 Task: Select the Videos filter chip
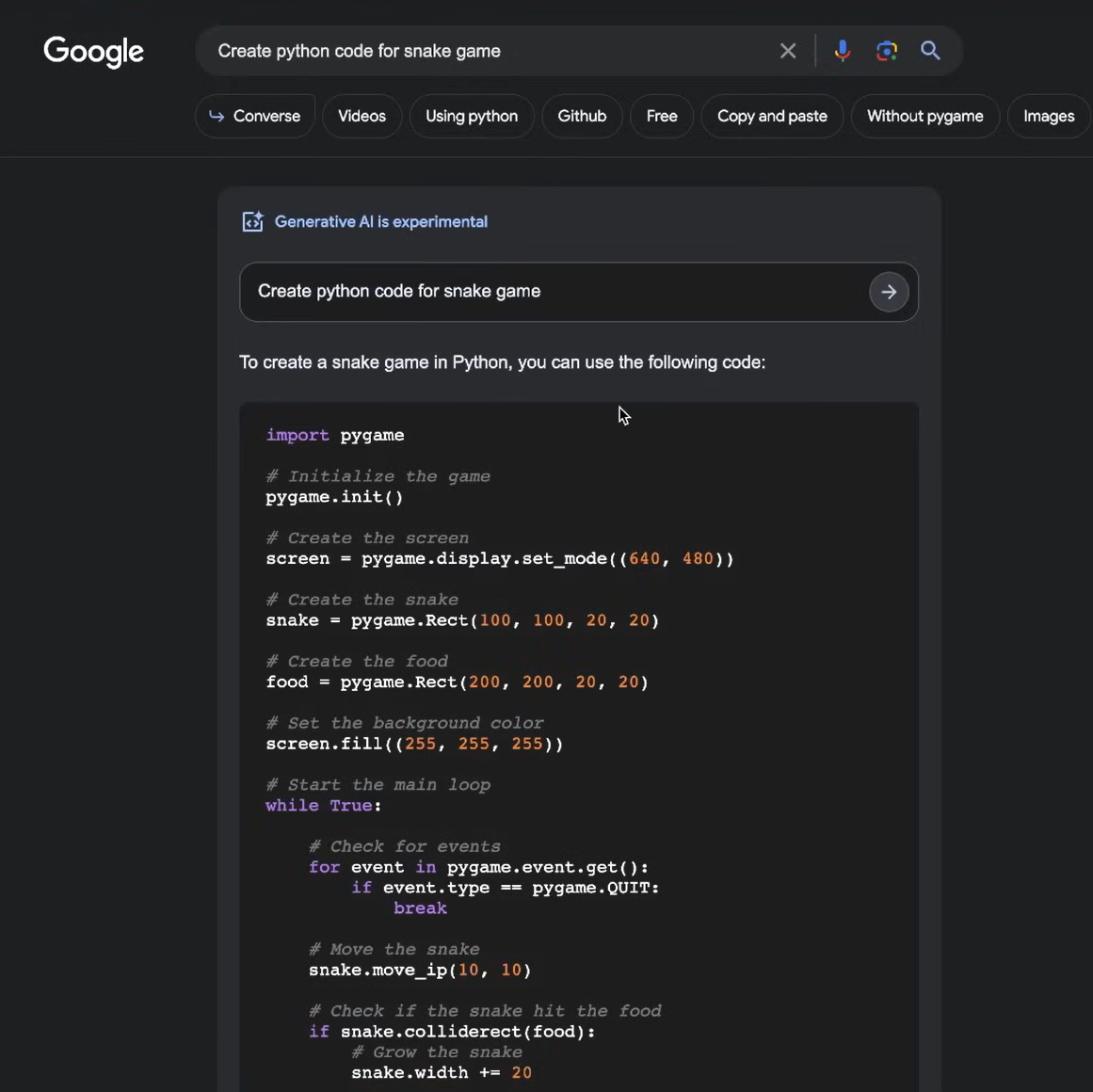coord(362,117)
